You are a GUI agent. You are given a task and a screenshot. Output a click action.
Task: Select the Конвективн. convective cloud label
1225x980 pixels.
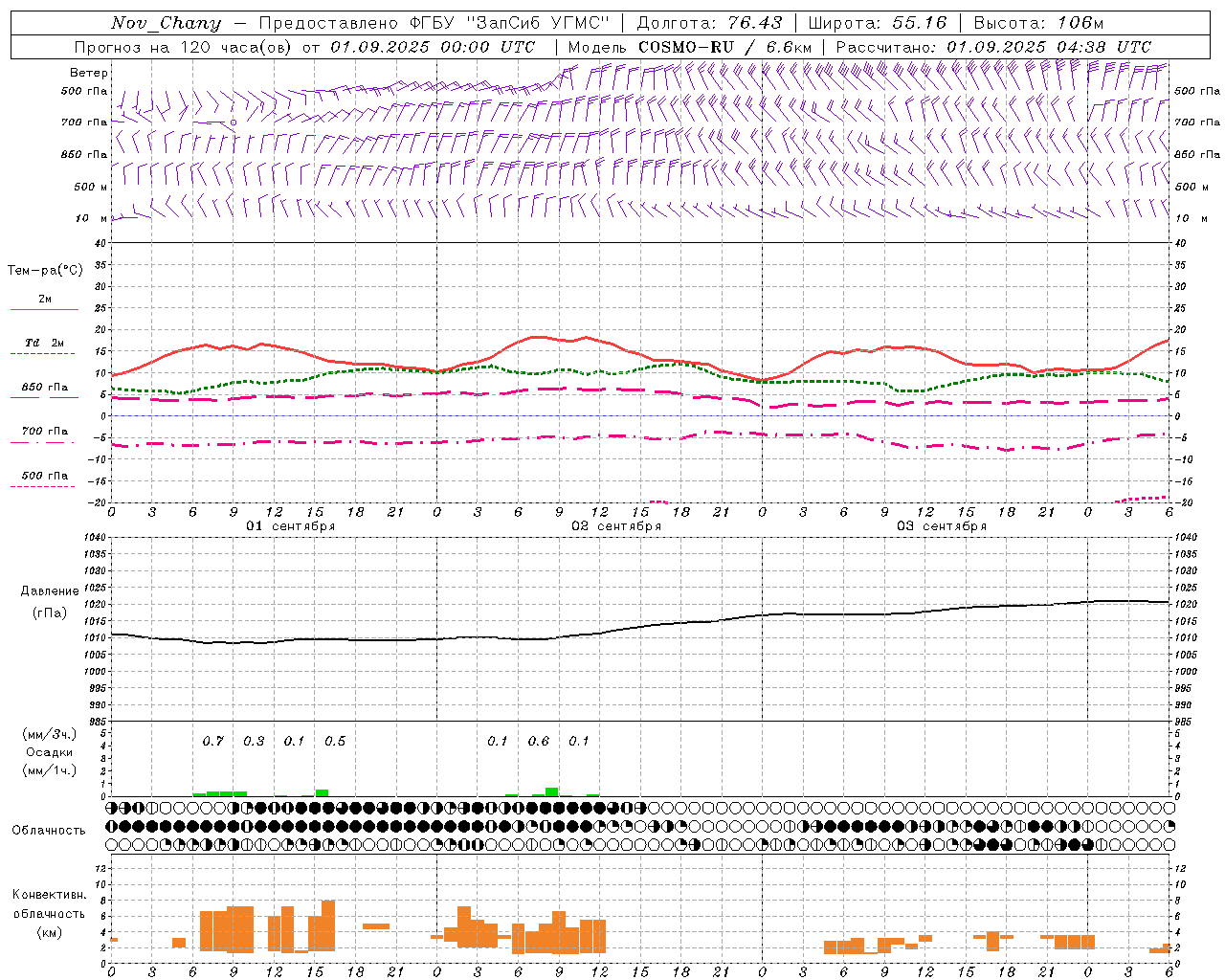click(x=49, y=895)
